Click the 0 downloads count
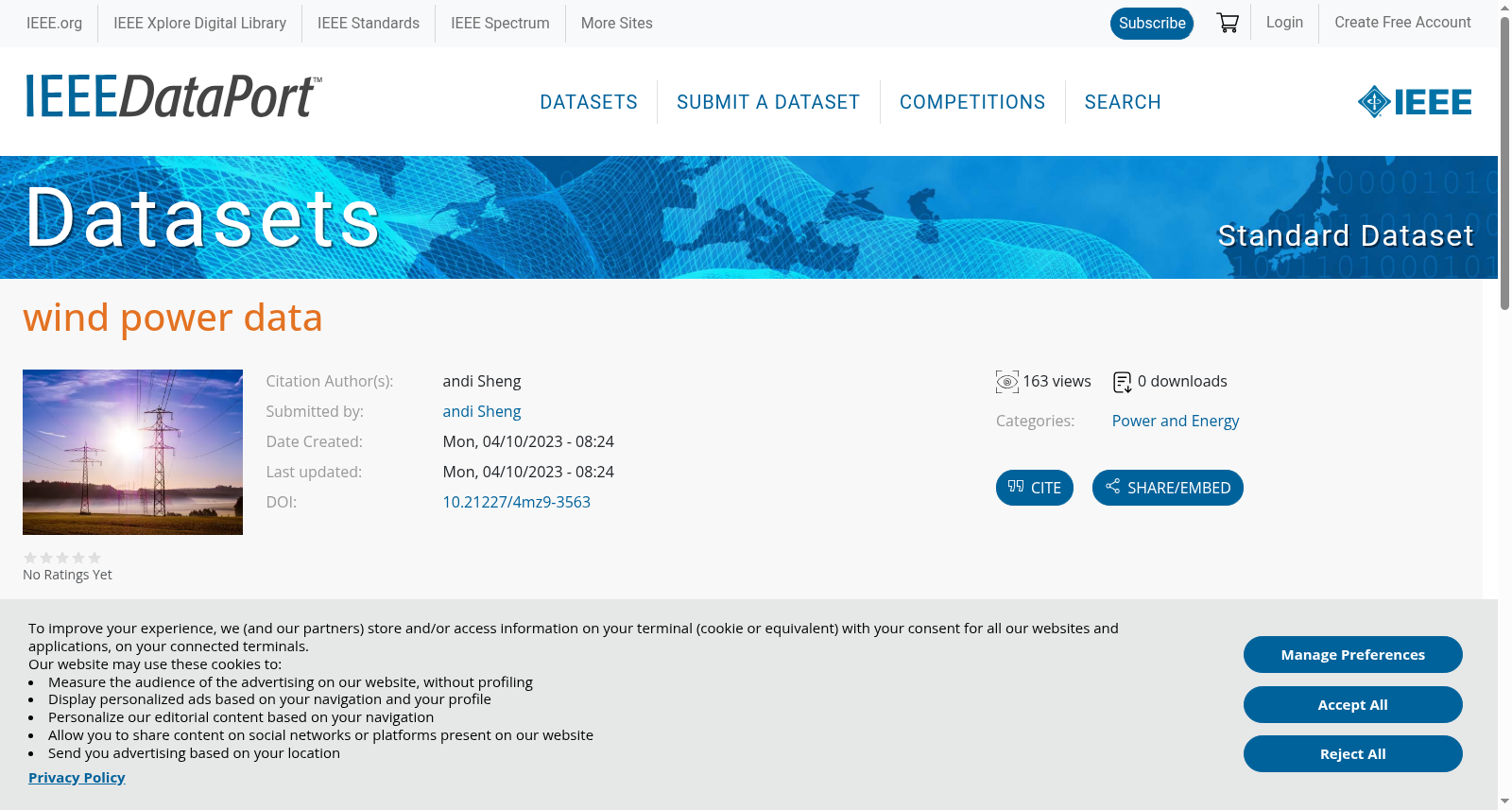The image size is (1512, 810). pos(1182,381)
